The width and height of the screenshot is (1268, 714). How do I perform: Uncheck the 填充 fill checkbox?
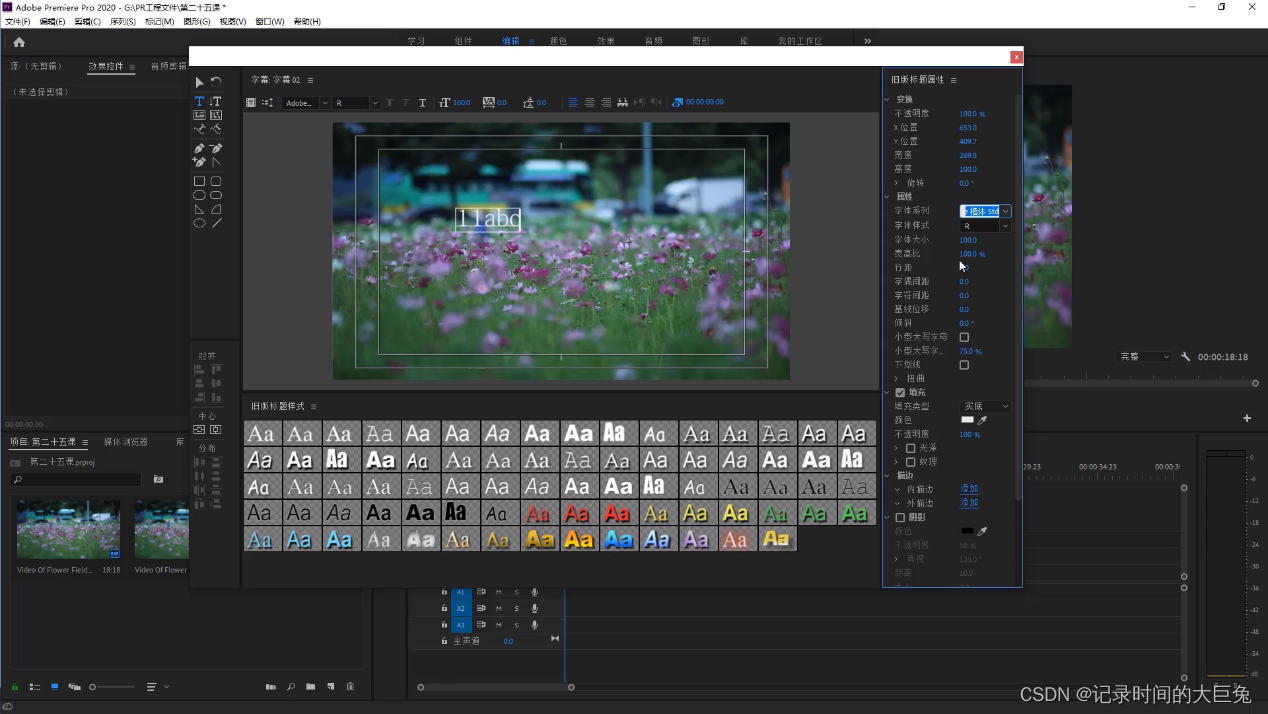(x=900, y=392)
